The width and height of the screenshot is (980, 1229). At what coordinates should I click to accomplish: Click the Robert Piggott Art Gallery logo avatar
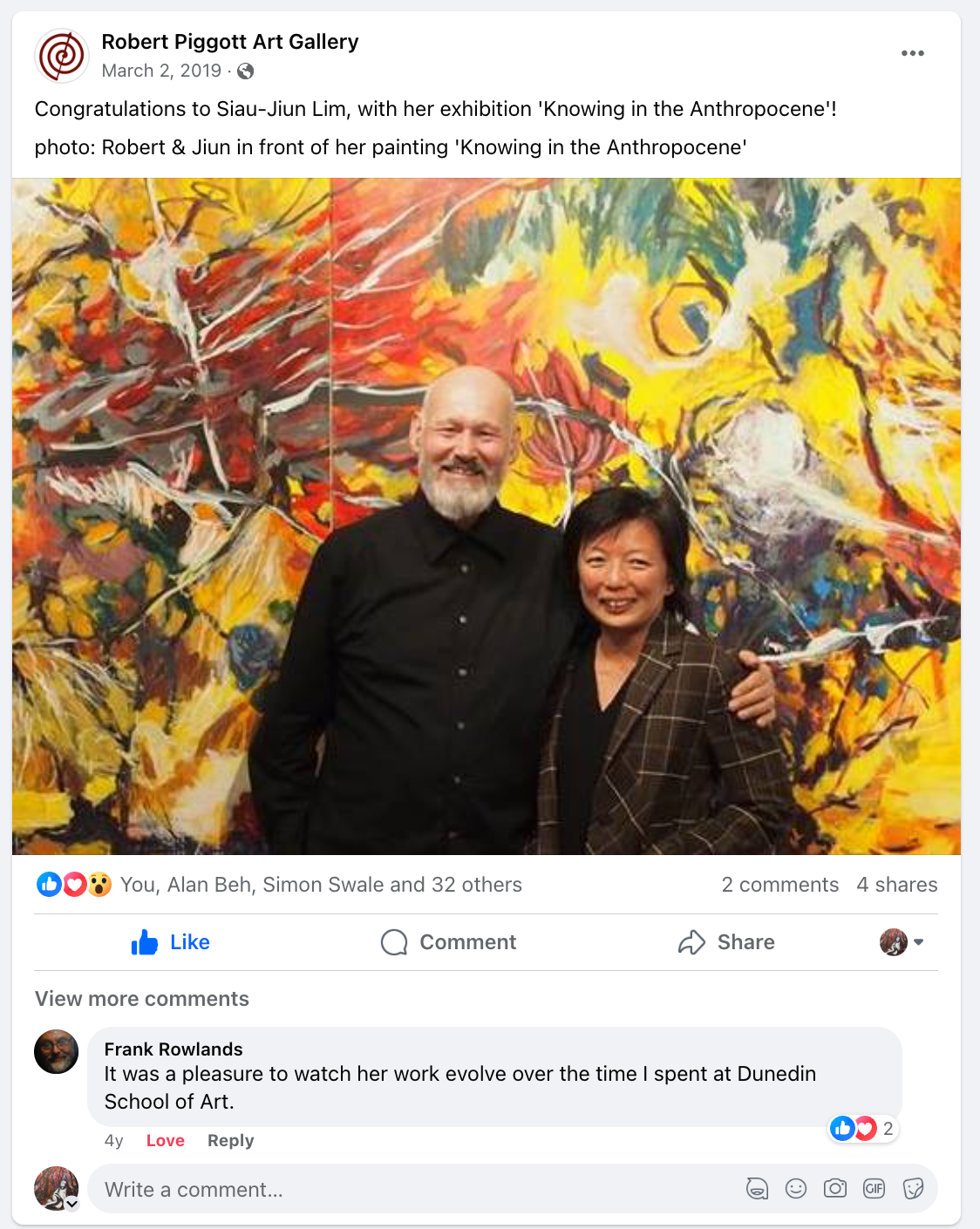tap(61, 56)
